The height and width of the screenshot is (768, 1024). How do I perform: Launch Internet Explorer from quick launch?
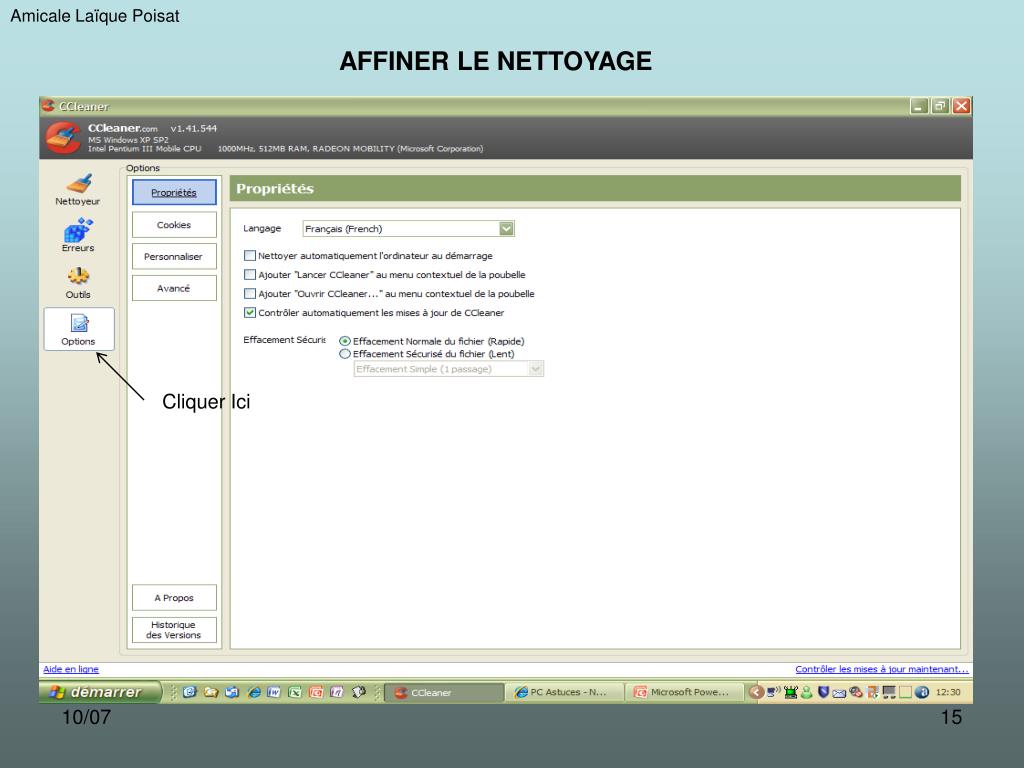[x=254, y=692]
